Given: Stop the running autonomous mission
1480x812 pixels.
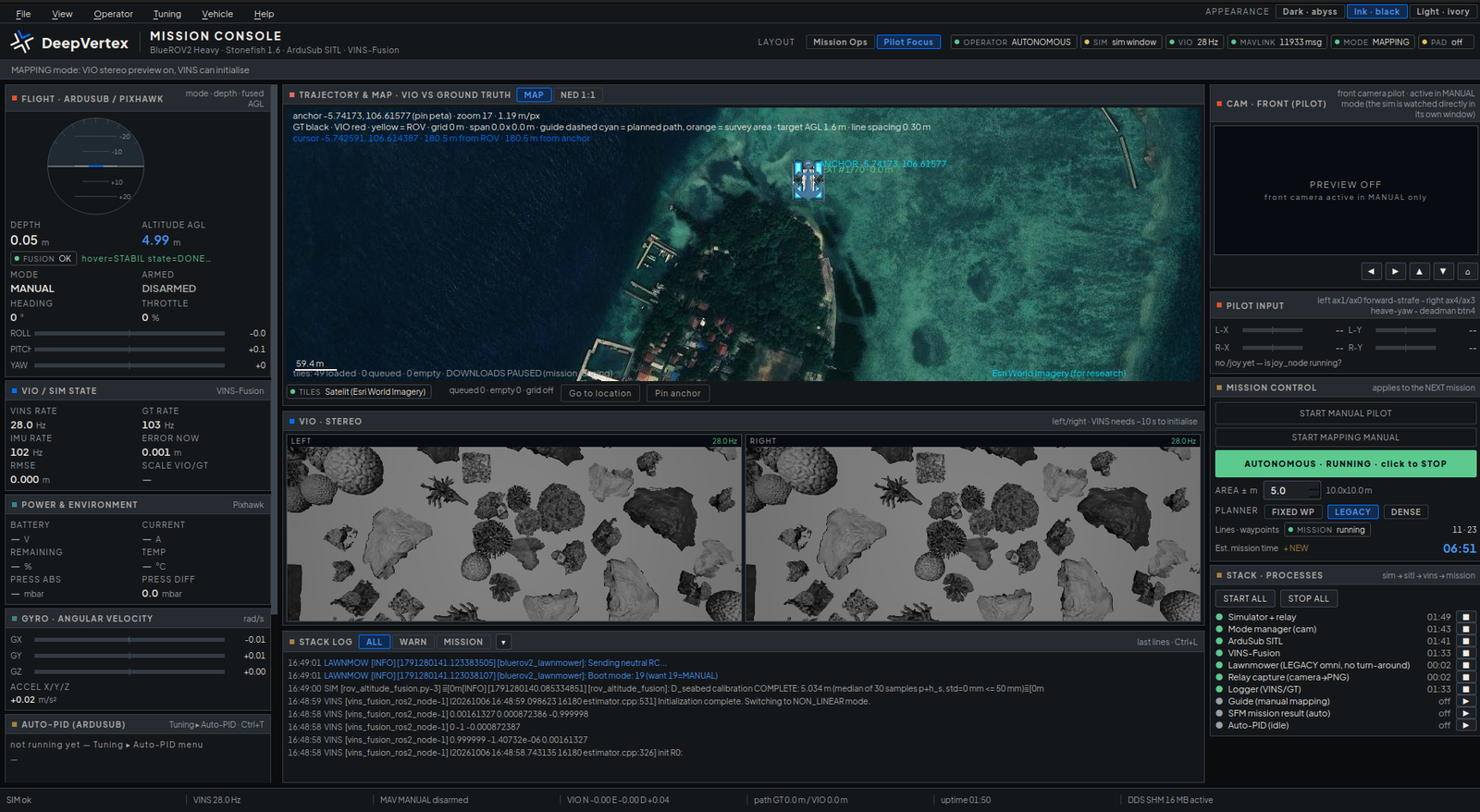Looking at the screenshot, I should pyautogui.click(x=1345, y=463).
